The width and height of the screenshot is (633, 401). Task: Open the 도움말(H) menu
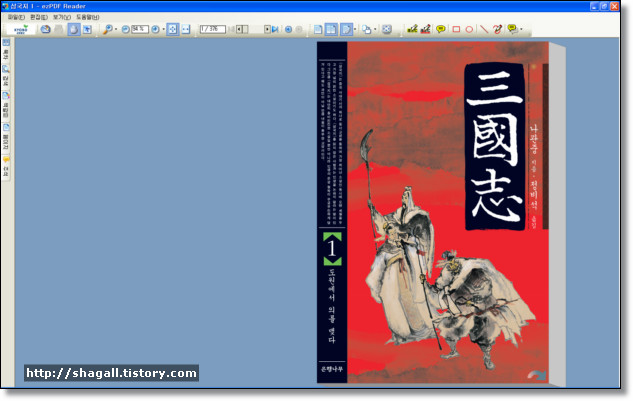click(88, 17)
